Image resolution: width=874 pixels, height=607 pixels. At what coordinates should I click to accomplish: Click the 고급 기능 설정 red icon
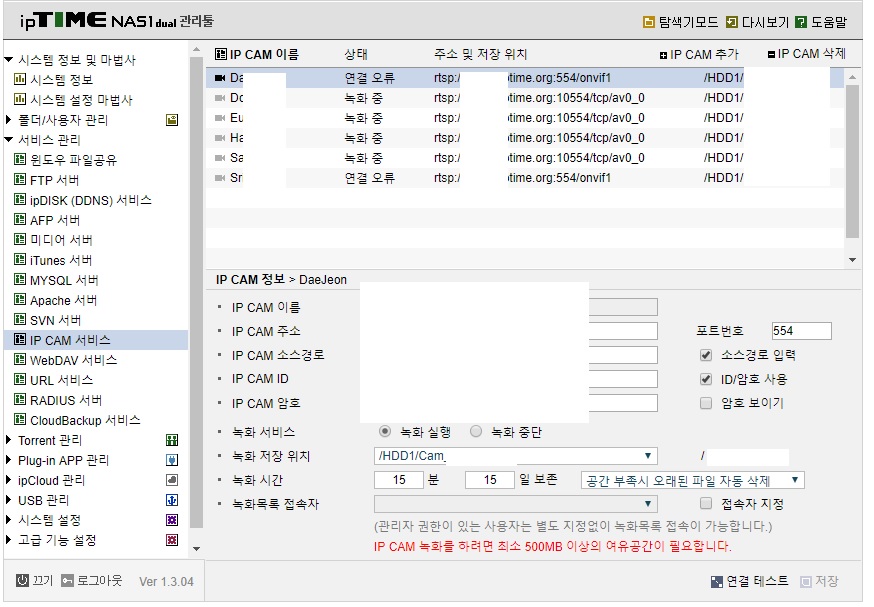(172, 540)
